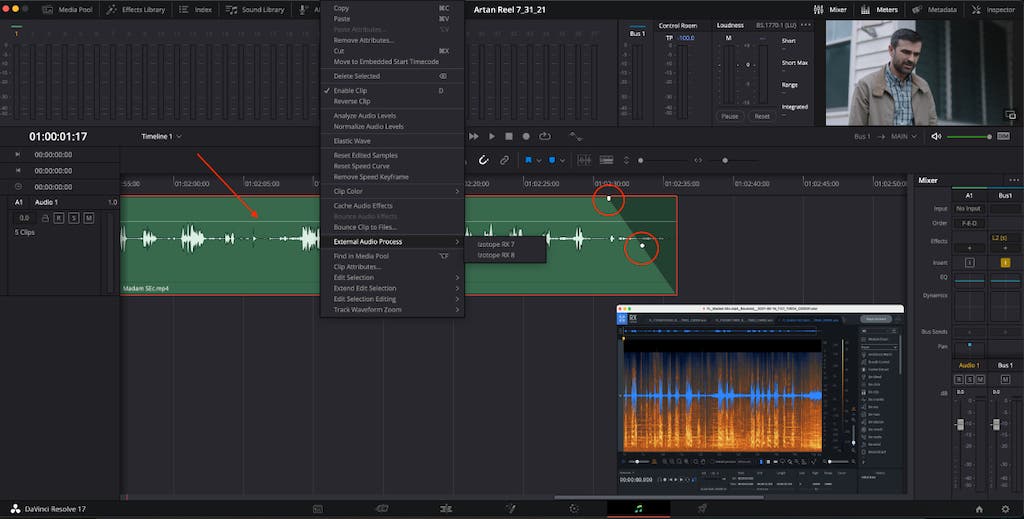The height and width of the screenshot is (519, 1024).
Task: Click the A1 volume value field
Action: point(24,218)
